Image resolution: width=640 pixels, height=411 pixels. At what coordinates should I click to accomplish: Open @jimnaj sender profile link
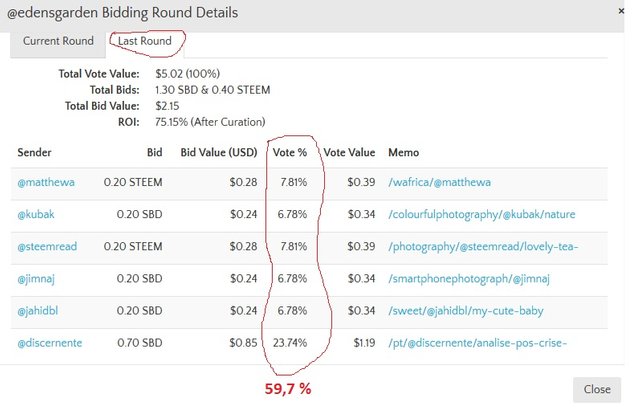pos(41,278)
